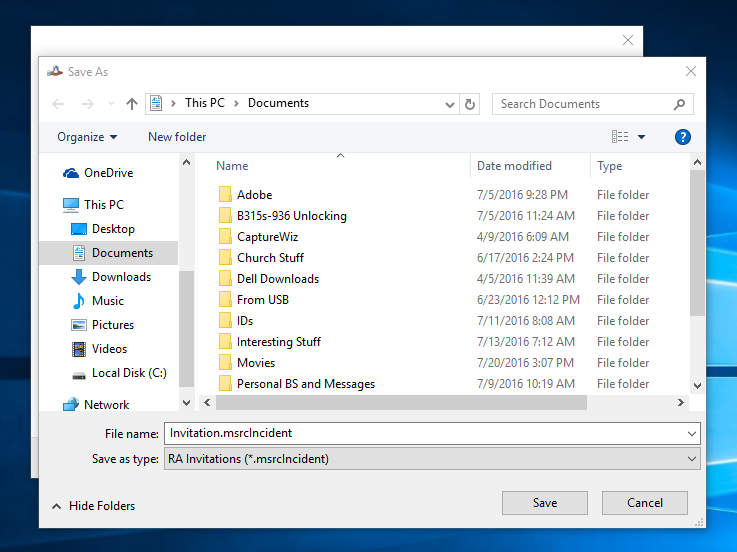Select the IDs folder
The image size is (737, 552).
(245, 321)
